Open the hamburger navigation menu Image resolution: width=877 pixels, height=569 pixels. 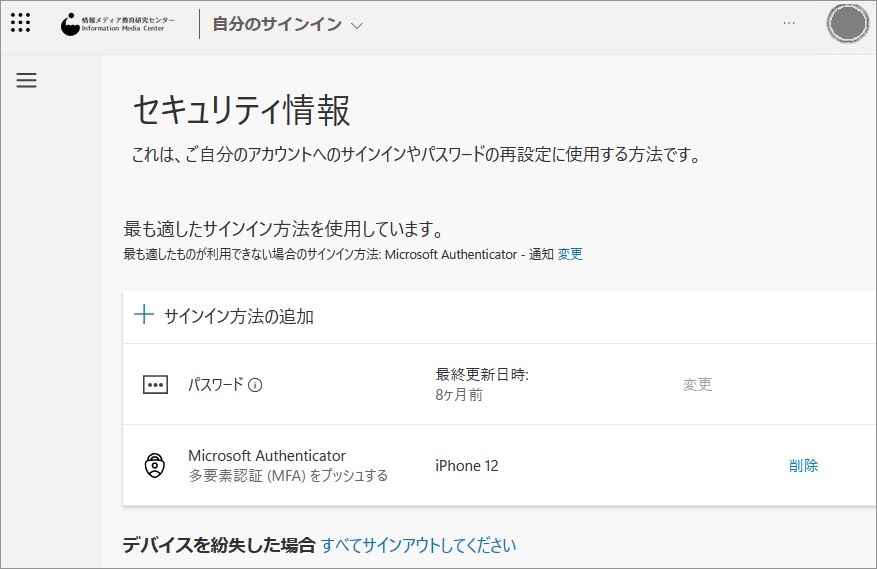click(x=27, y=81)
